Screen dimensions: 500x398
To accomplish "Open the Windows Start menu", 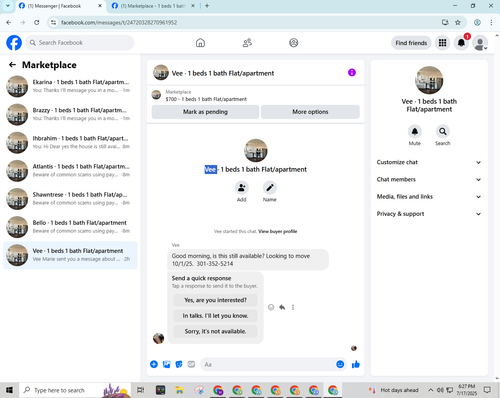I will pos(9,390).
